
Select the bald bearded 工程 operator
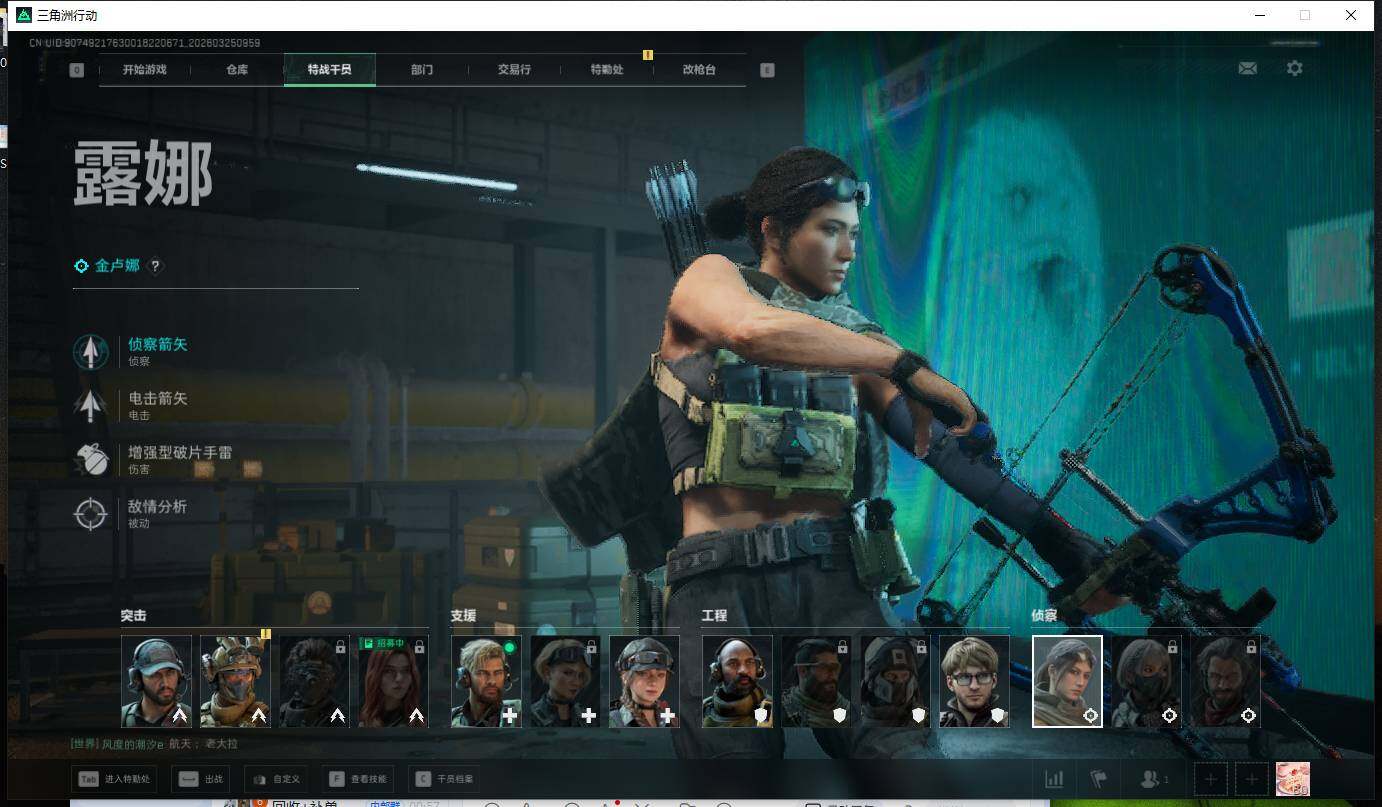pyautogui.click(x=737, y=681)
